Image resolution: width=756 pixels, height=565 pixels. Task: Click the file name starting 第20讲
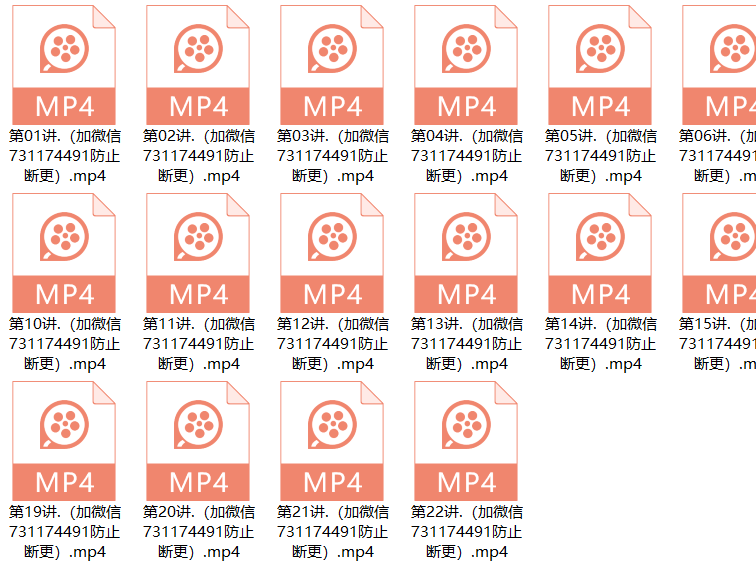point(199,532)
